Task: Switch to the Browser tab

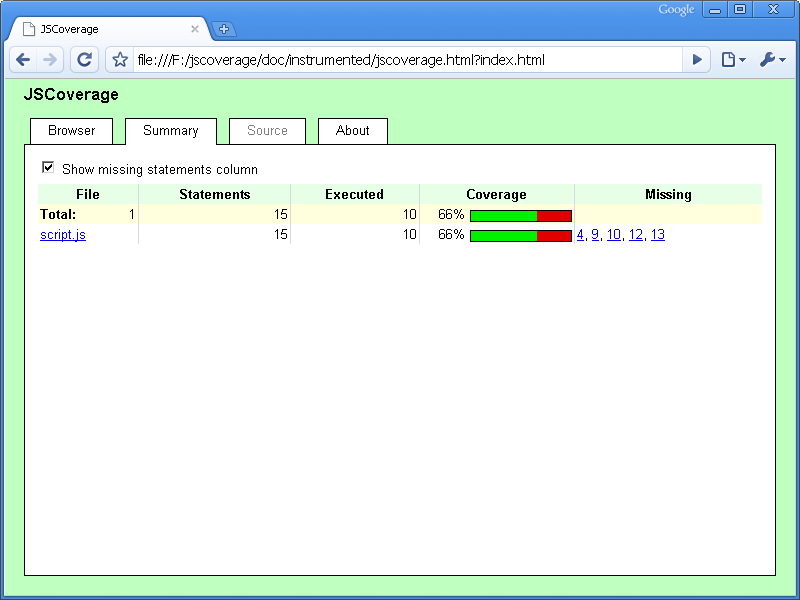Action: click(x=72, y=131)
